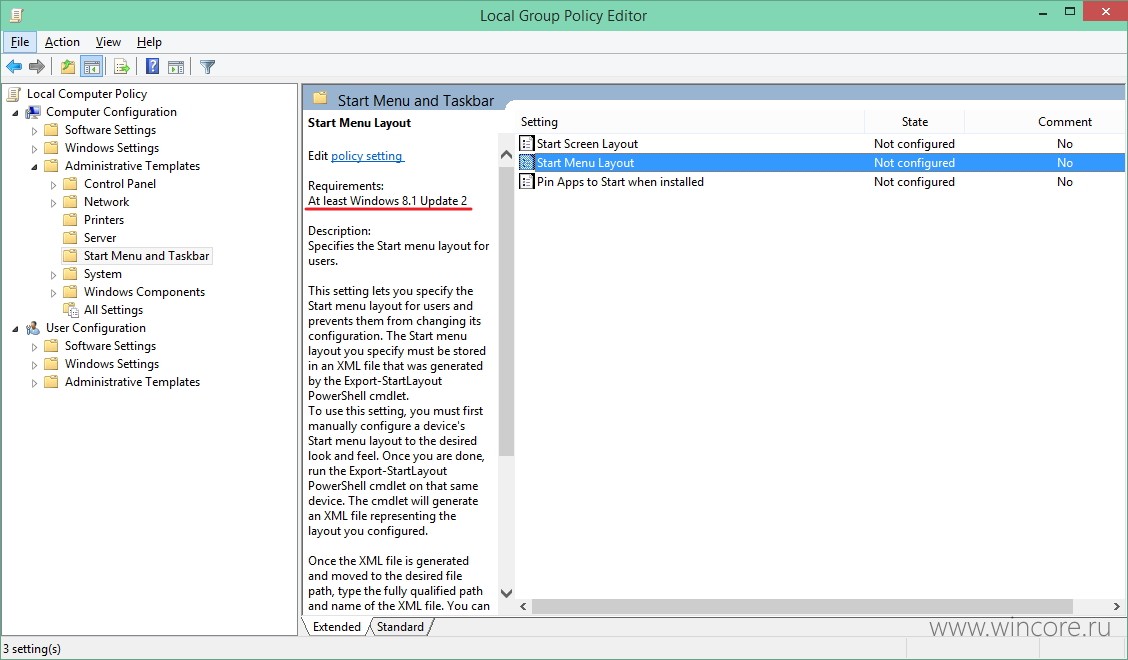Toggle the Show/Hide Console Tree icon

click(x=91, y=67)
